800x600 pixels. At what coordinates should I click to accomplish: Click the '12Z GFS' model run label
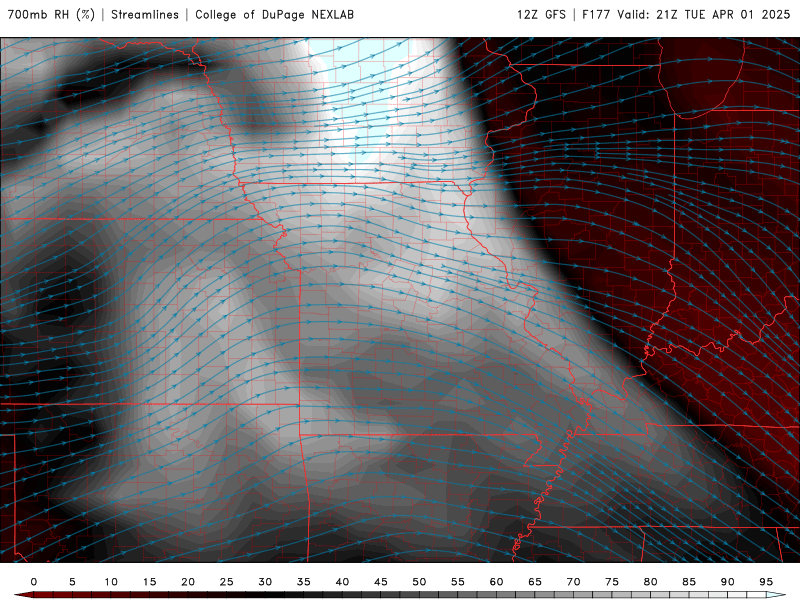pos(541,14)
